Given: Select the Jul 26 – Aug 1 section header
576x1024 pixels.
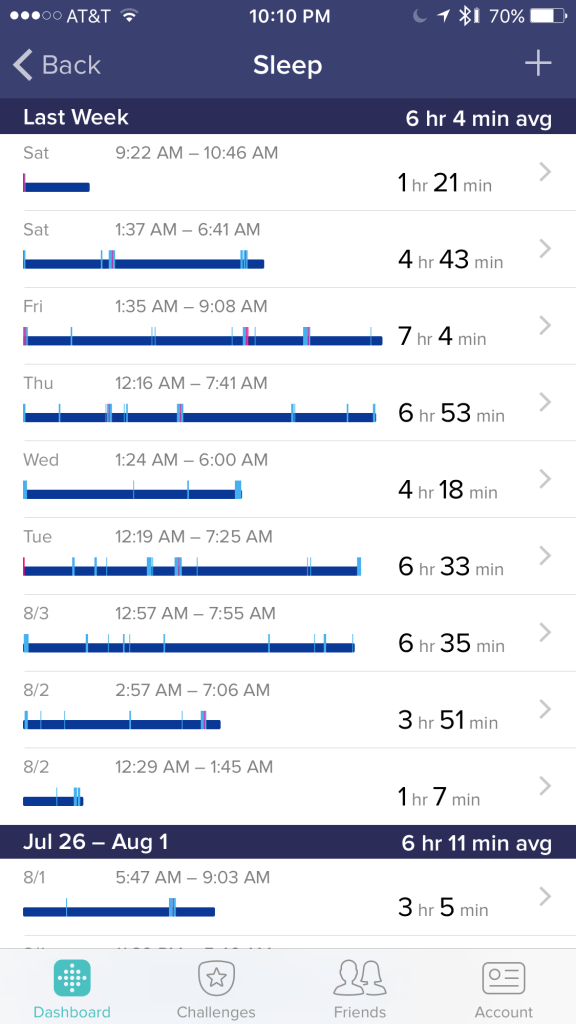Looking at the screenshot, I should [x=288, y=842].
